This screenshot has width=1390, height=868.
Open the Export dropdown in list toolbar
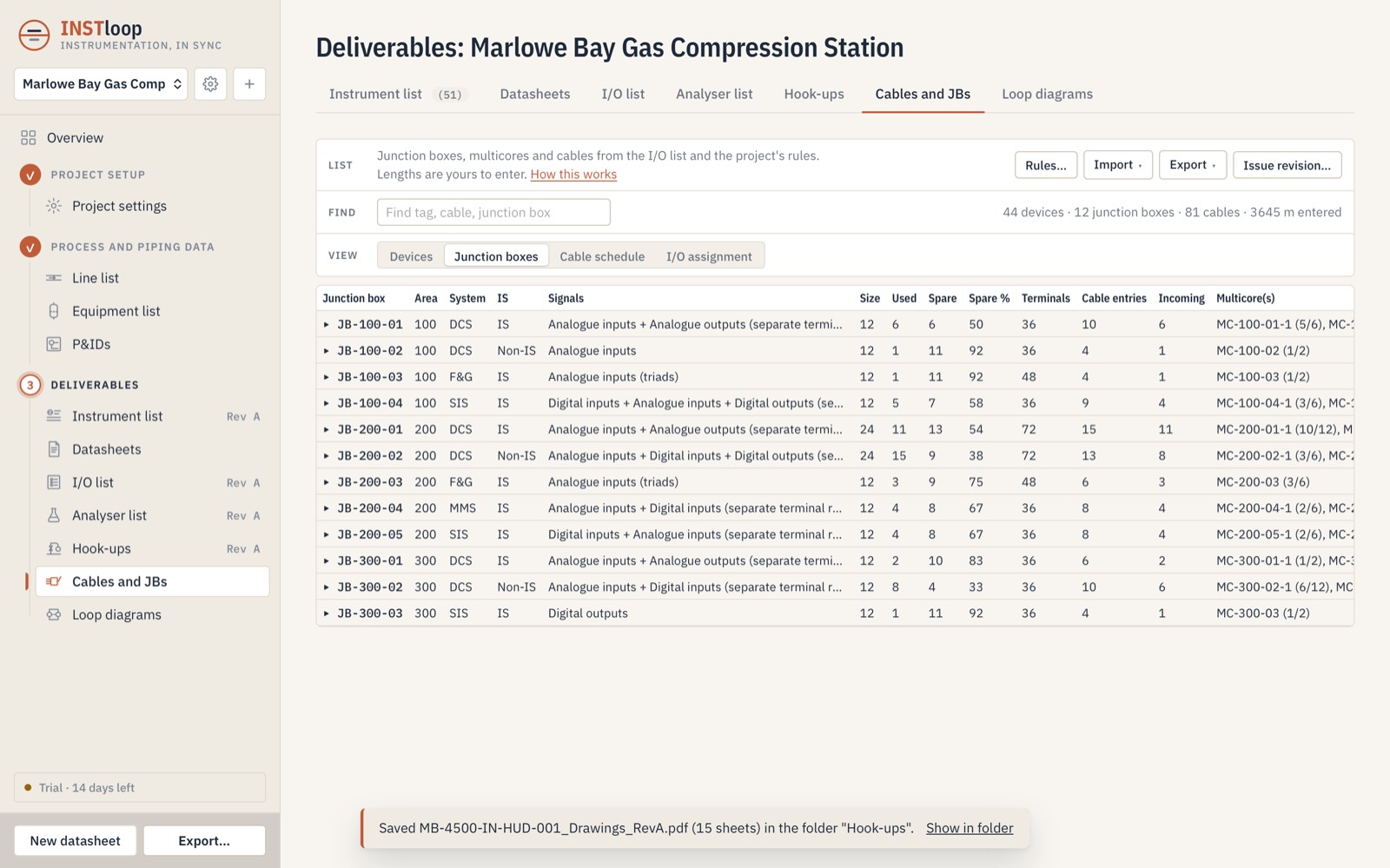click(x=1193, y=165)
